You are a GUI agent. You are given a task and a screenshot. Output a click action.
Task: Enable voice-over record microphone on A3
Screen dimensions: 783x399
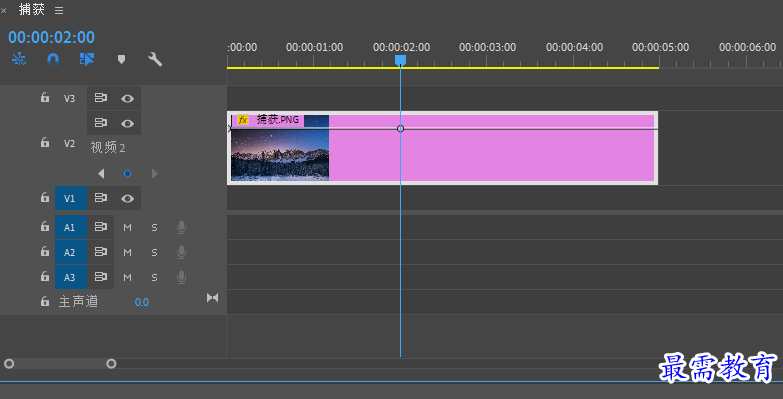(x=182, y=277)
